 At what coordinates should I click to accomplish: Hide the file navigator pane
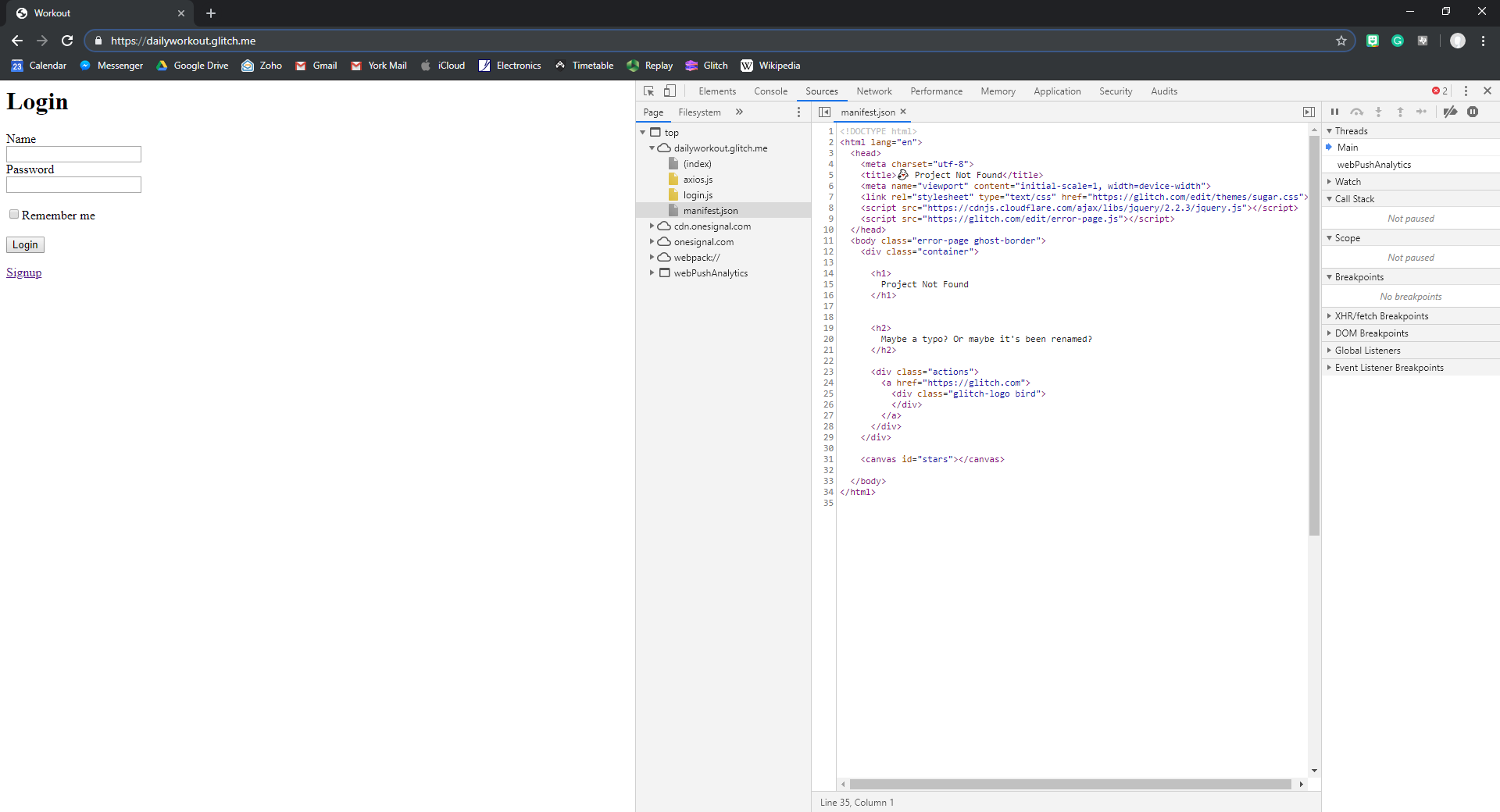824,112
